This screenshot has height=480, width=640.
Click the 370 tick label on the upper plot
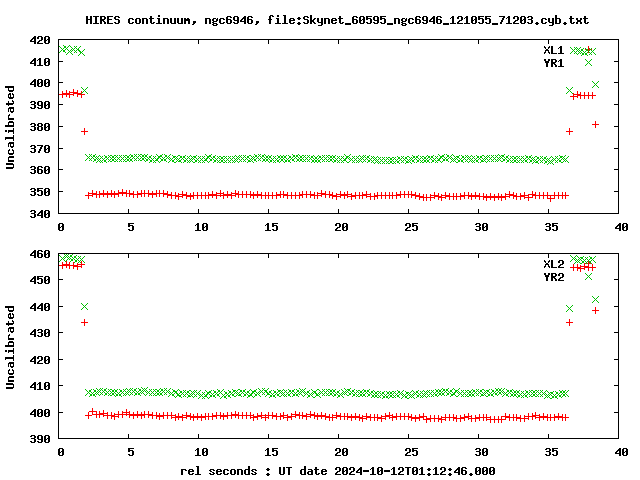point(40,149)
